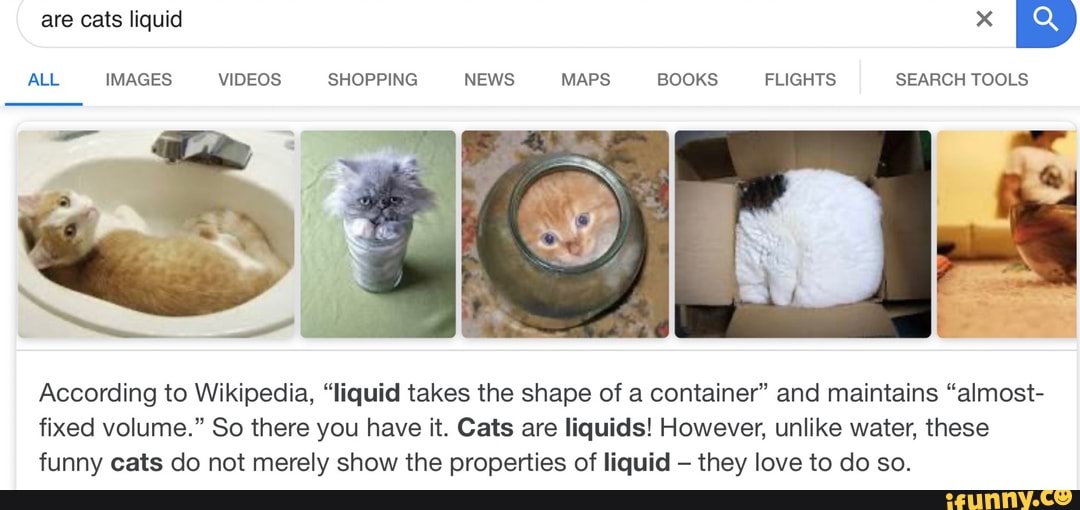Screen dimensions: 1080x510
Task: Expand SEARCH TOOLS options
Action: point(962,80)
